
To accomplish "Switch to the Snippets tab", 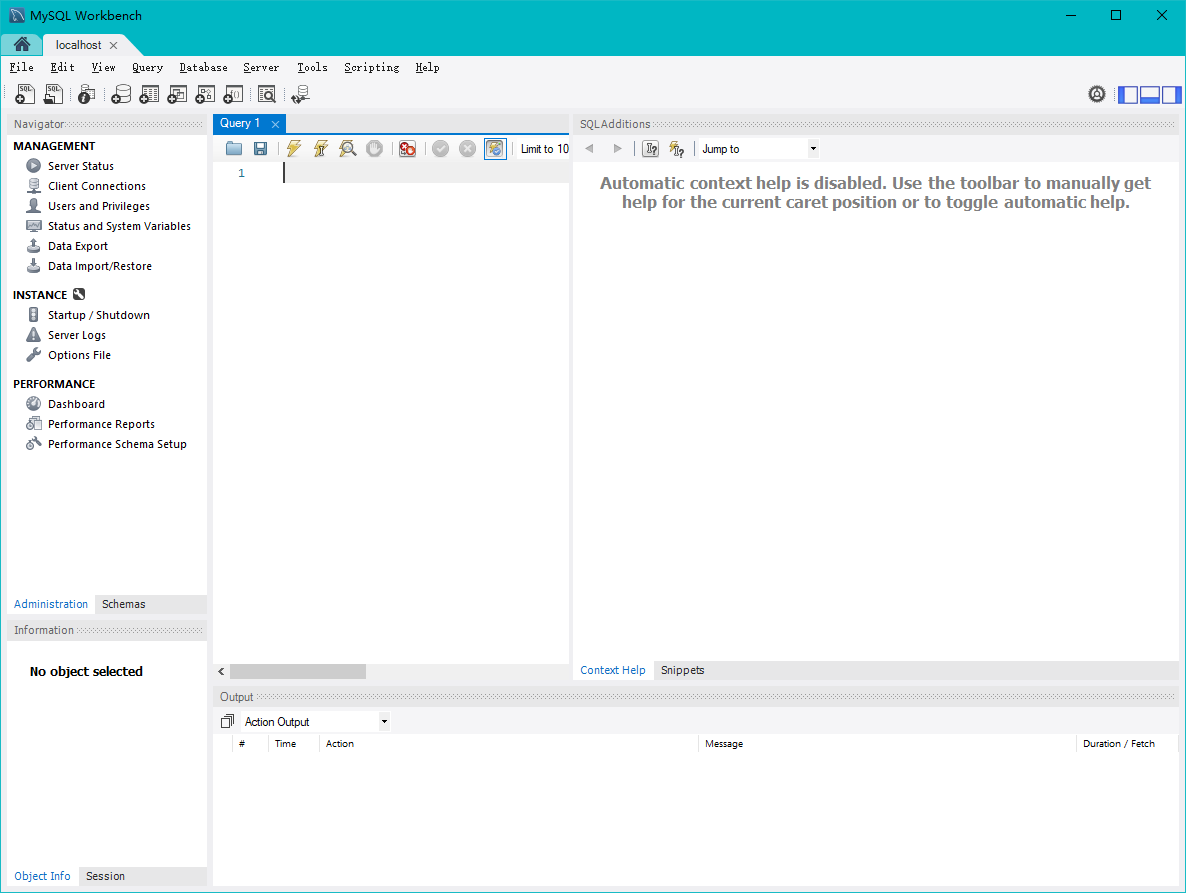I will click(682, 670).
